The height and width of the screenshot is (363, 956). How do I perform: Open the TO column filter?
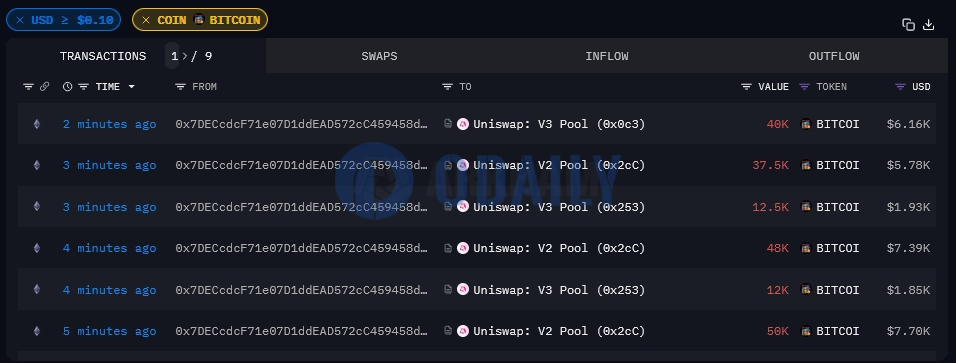pyautogui.click(x=448, y=87)
